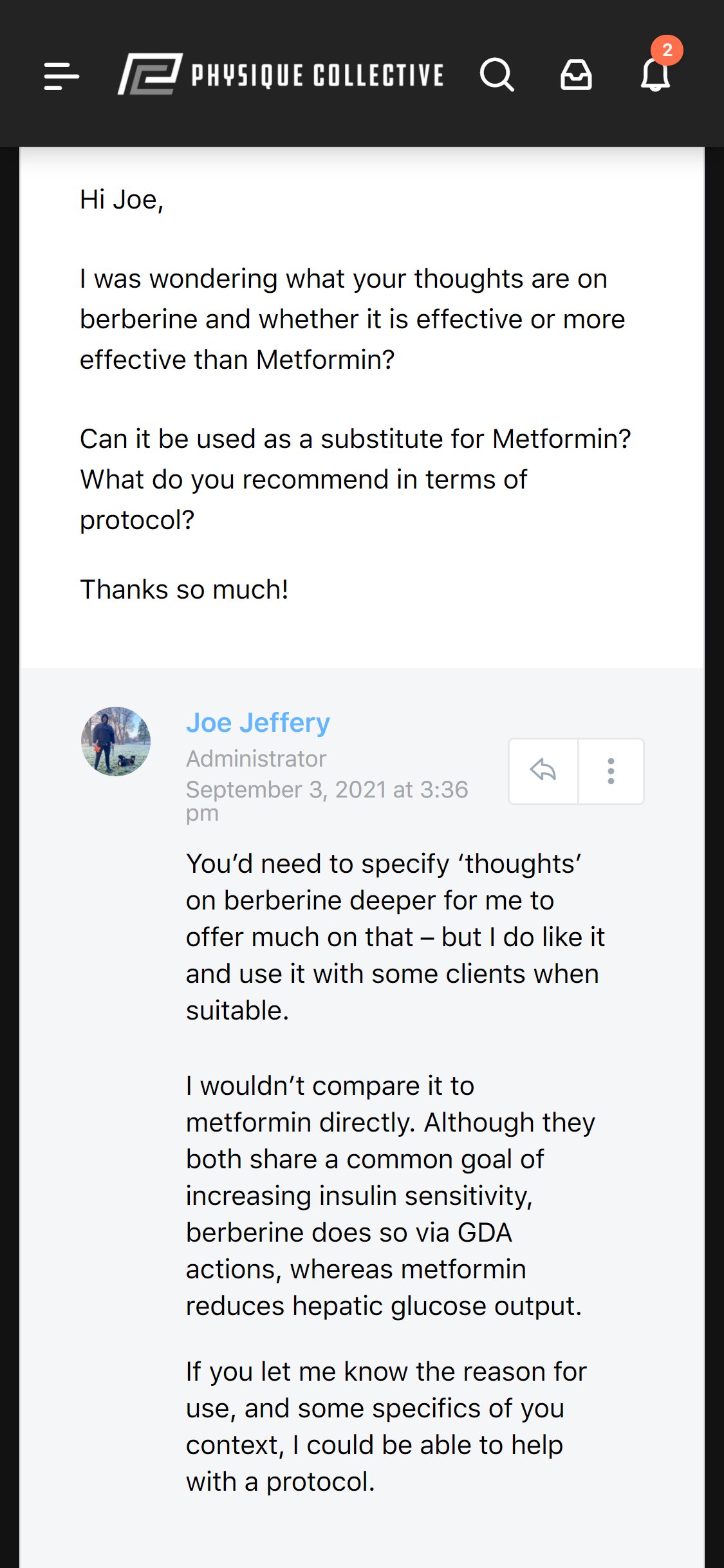Click the paragraph asking about berberine effectiveness

(x=352, y=319)
